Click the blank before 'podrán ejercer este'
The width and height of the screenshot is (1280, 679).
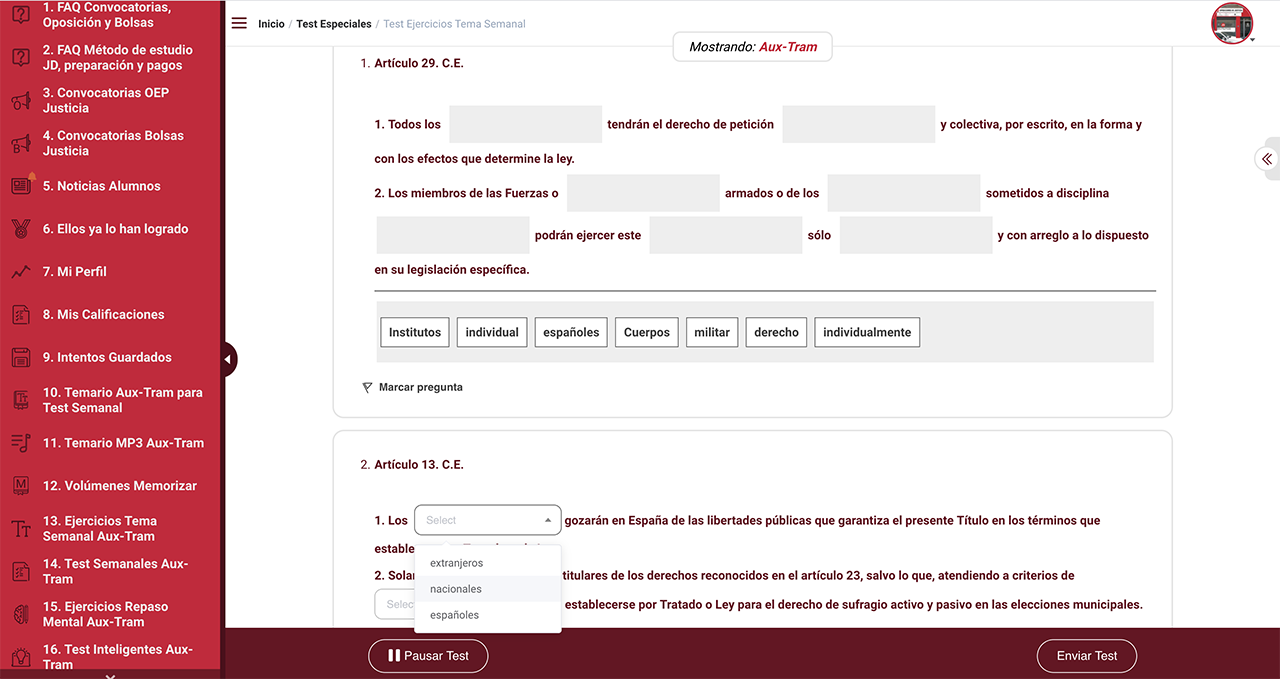tap(453, 235)
